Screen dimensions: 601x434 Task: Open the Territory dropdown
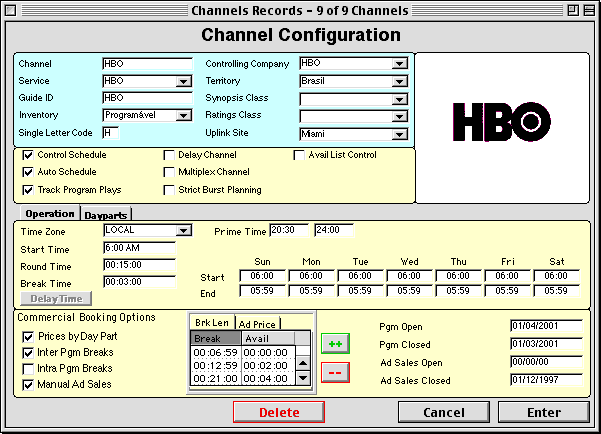coord(399,81)
